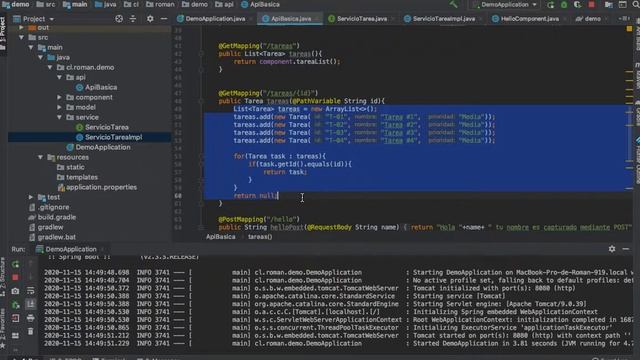Open the Favorites tool window star
The width and height of the screenshot is (640, 360).
click(x=3, y=345)
